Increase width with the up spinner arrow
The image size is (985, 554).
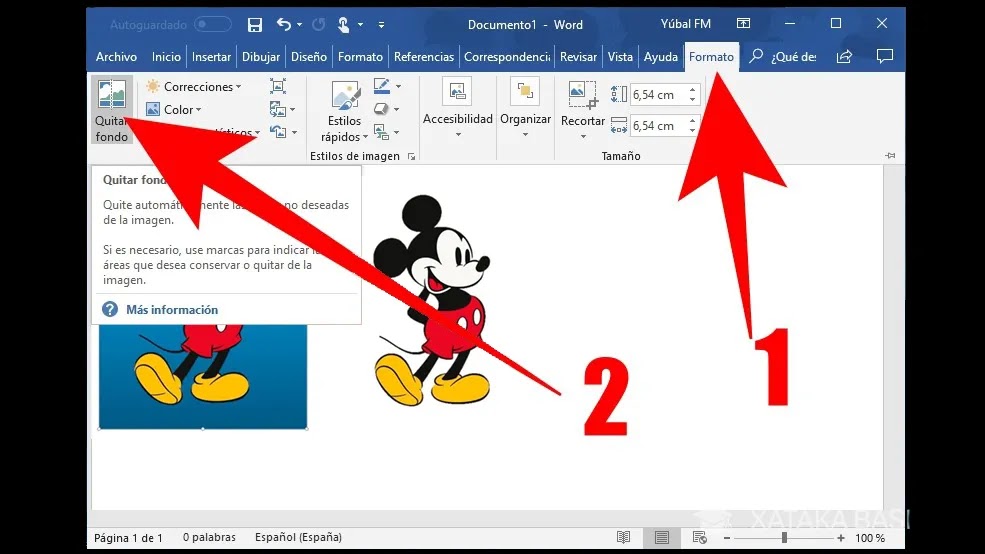point(692,121)
